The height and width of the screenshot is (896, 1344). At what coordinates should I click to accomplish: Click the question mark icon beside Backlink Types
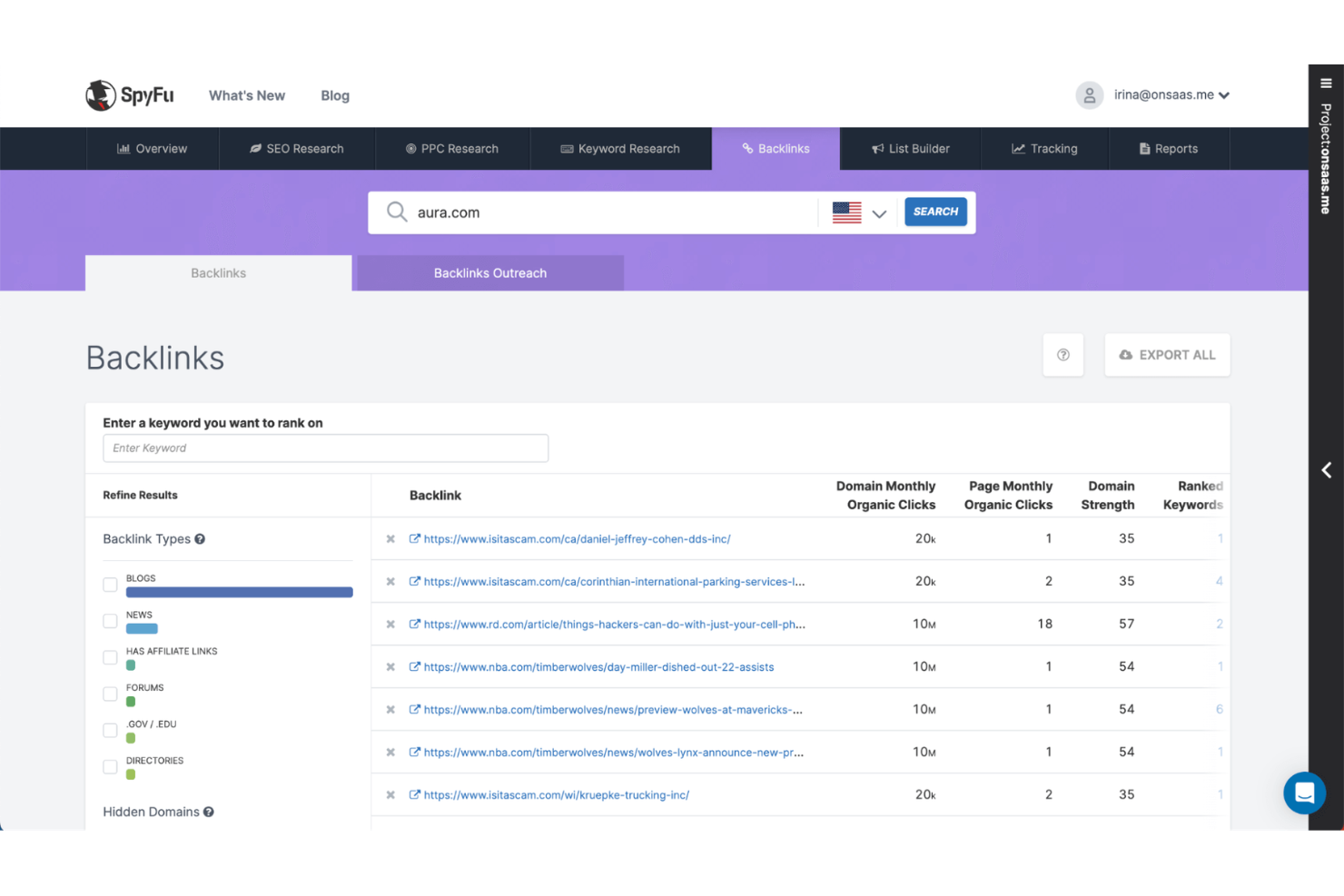point(201,538)
